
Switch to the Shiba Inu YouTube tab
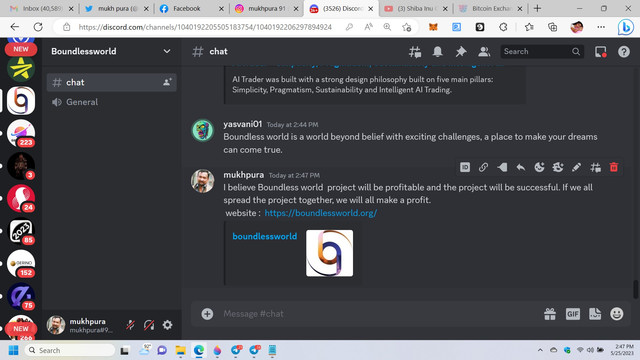416,8
